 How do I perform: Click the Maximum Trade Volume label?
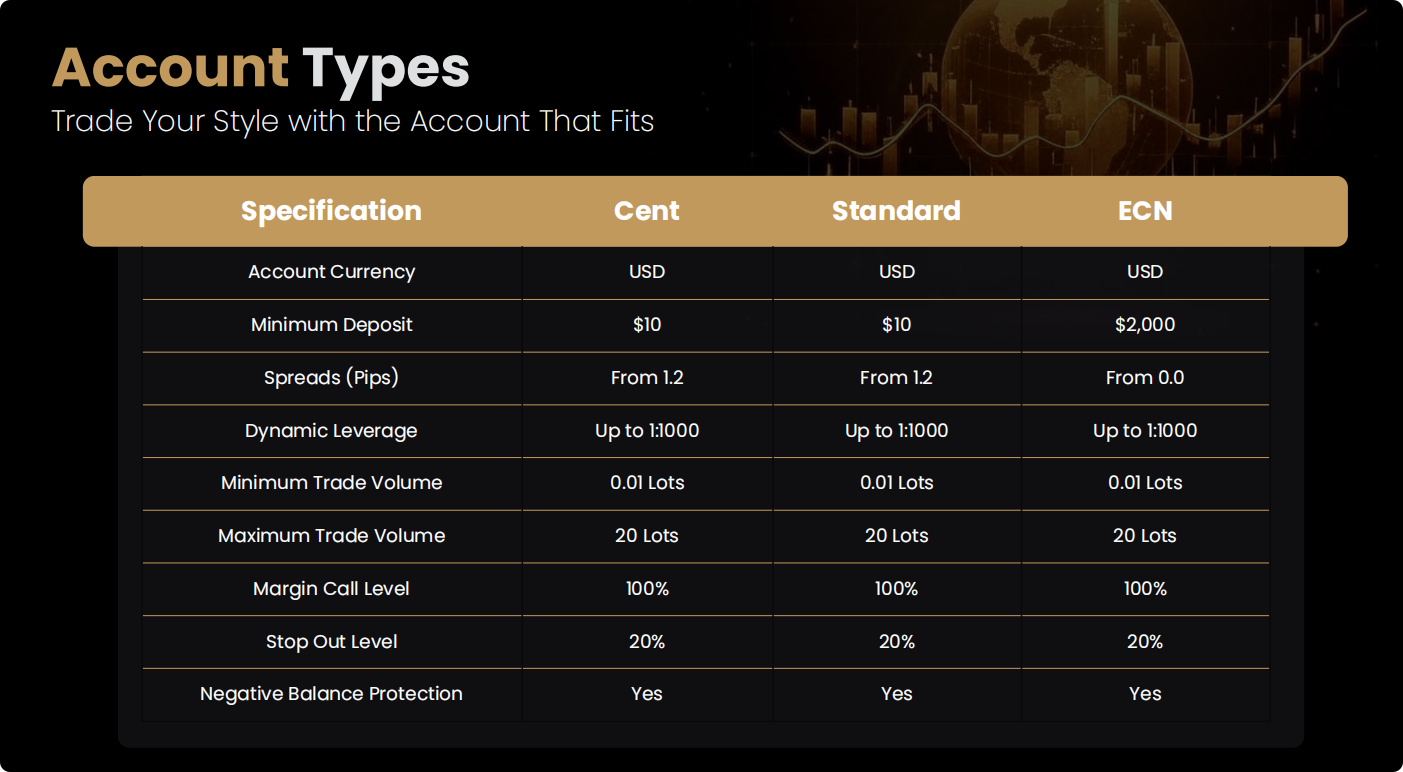pos(331,536)
